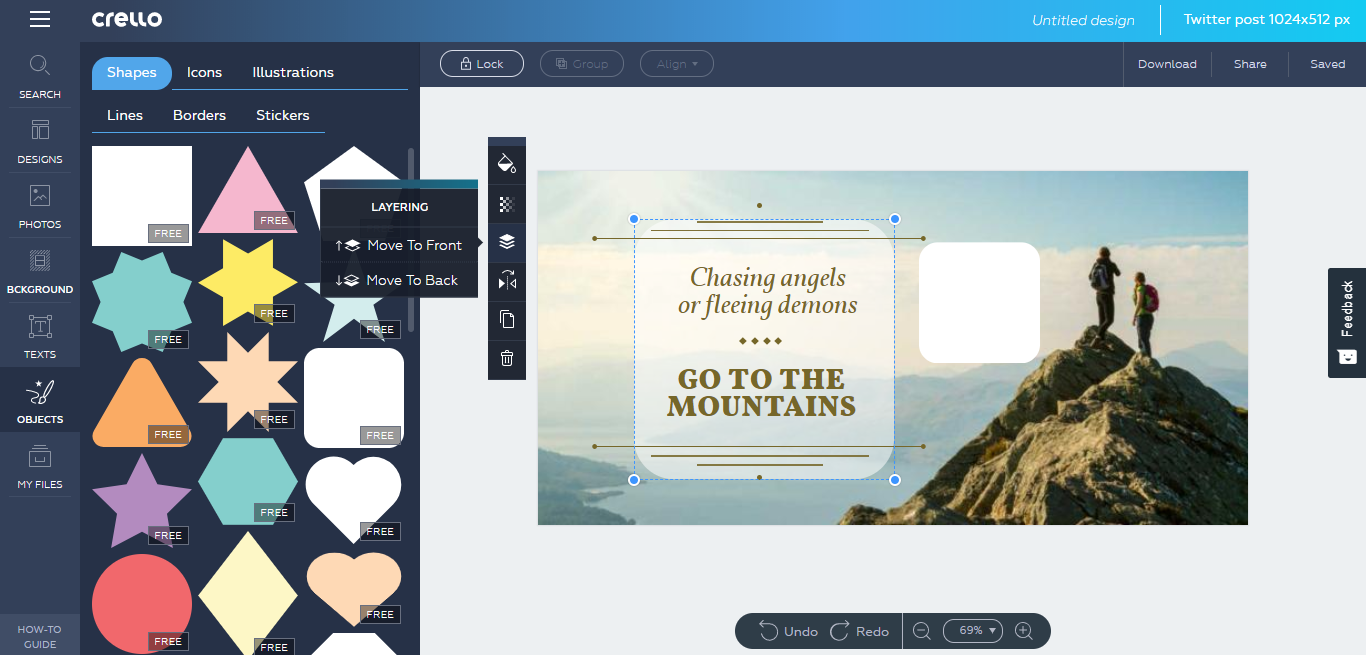Switch to the Illustrations tab
Image resolution: width=1366 pixels, height=655 pixels.
(293, 73)
